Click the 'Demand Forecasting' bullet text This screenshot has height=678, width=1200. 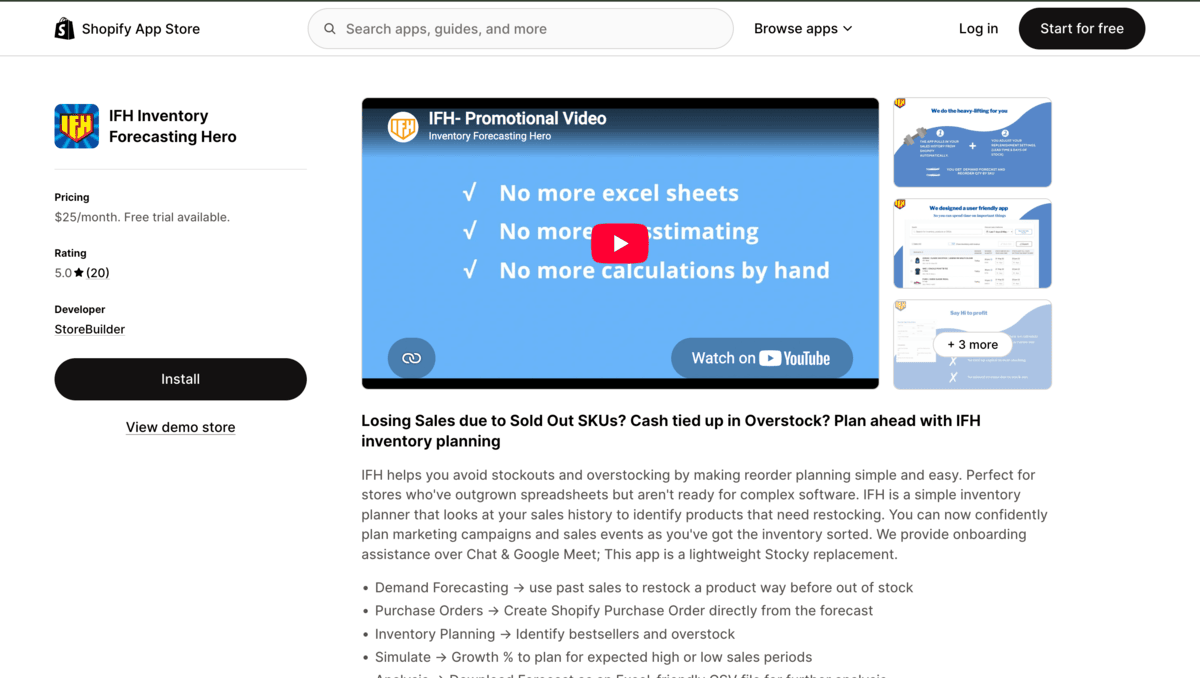644,588
